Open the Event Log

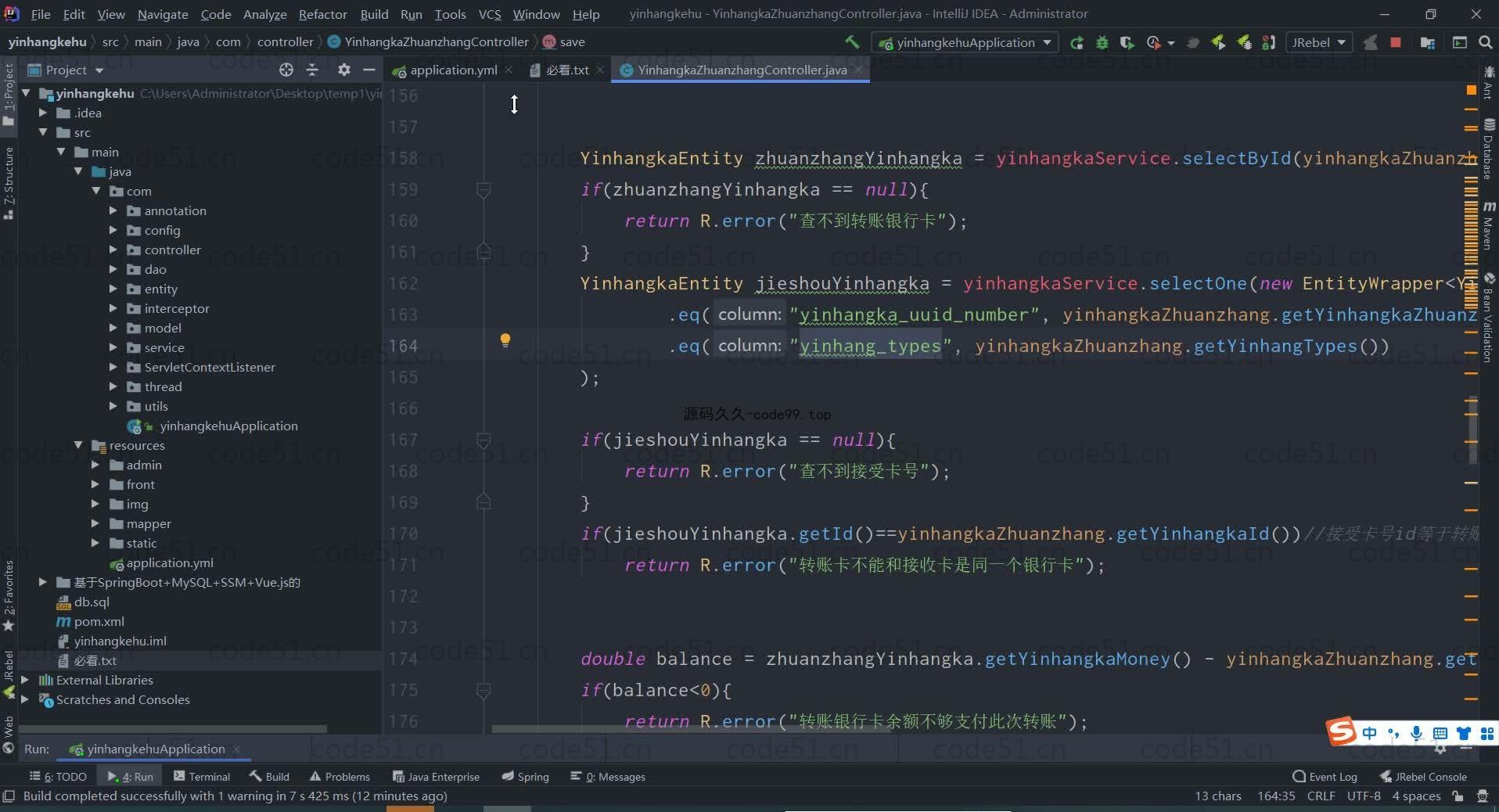(x=1325, y=777)
